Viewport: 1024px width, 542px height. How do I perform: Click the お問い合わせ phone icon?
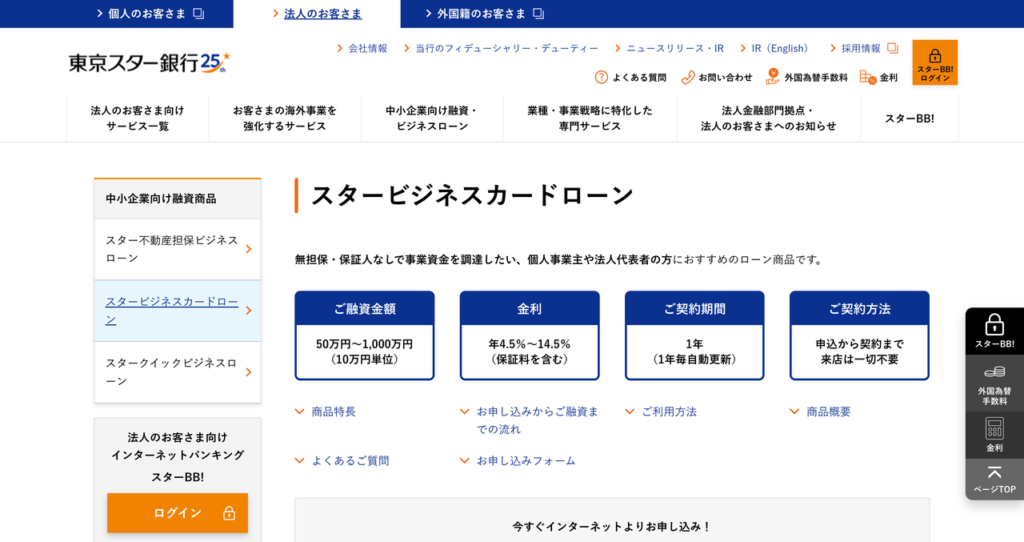coord(688,77)
